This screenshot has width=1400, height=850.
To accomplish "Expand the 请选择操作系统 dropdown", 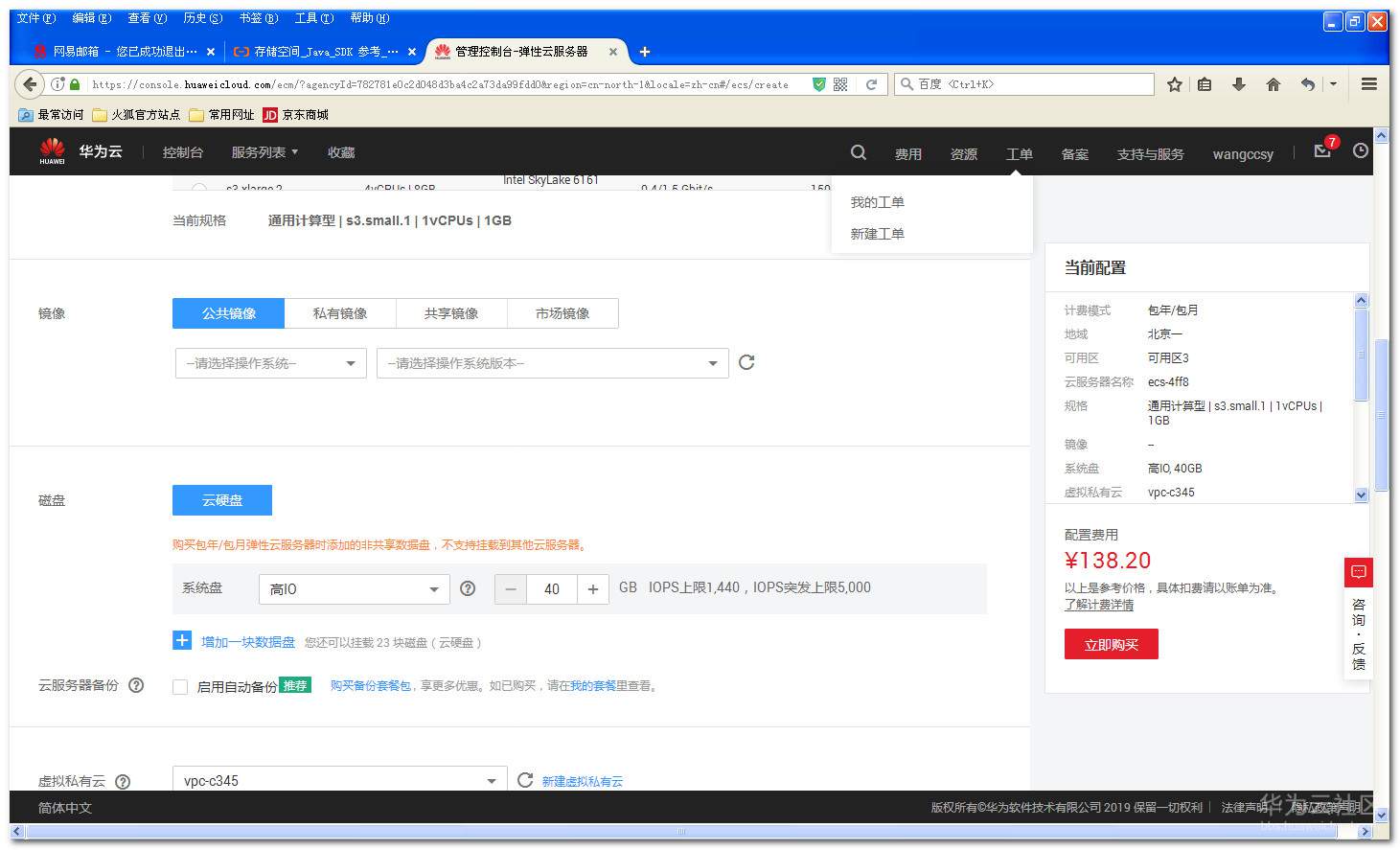I will pyautogui.click(x=270, y=363).
